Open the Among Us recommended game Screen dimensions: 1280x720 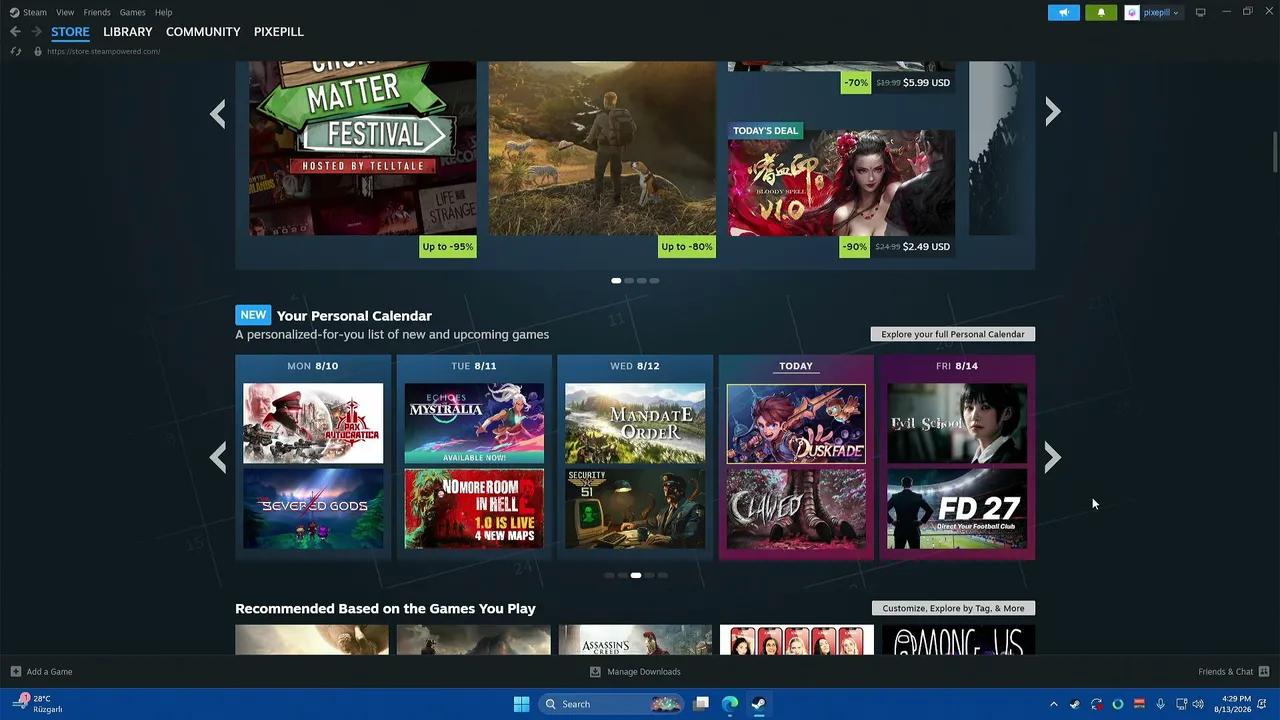point(958,640)
